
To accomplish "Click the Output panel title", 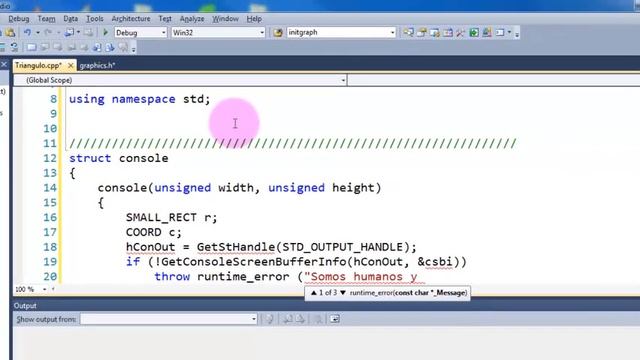I will (25, 306).
